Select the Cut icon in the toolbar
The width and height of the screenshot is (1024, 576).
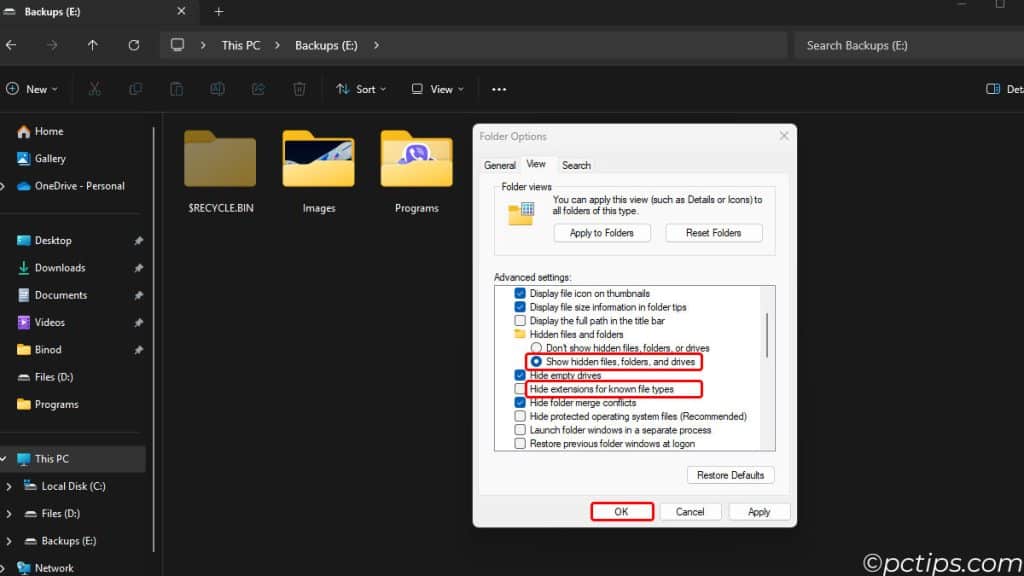coord(95,89)
